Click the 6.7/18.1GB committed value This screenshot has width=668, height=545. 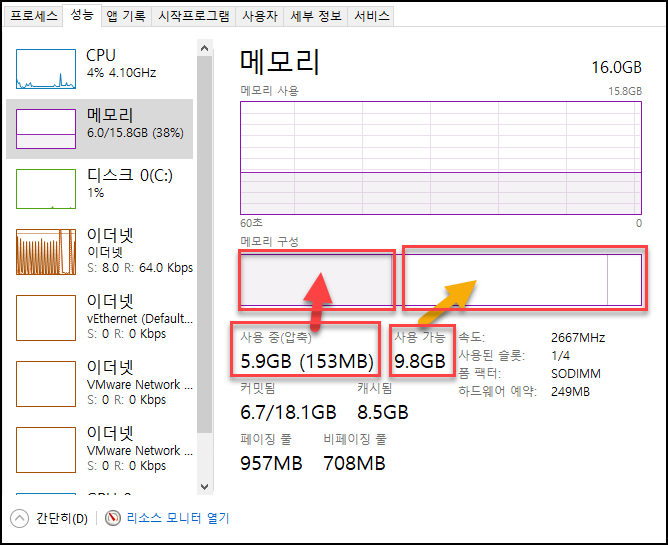pyautogui.click(x=288, y=412)
